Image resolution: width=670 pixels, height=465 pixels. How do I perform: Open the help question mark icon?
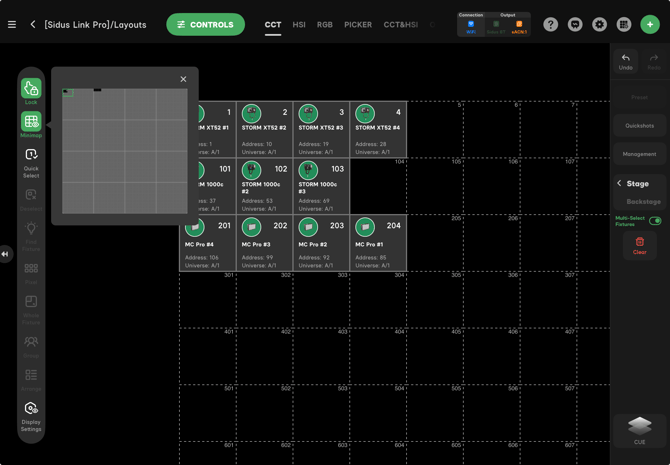(551, 24)
